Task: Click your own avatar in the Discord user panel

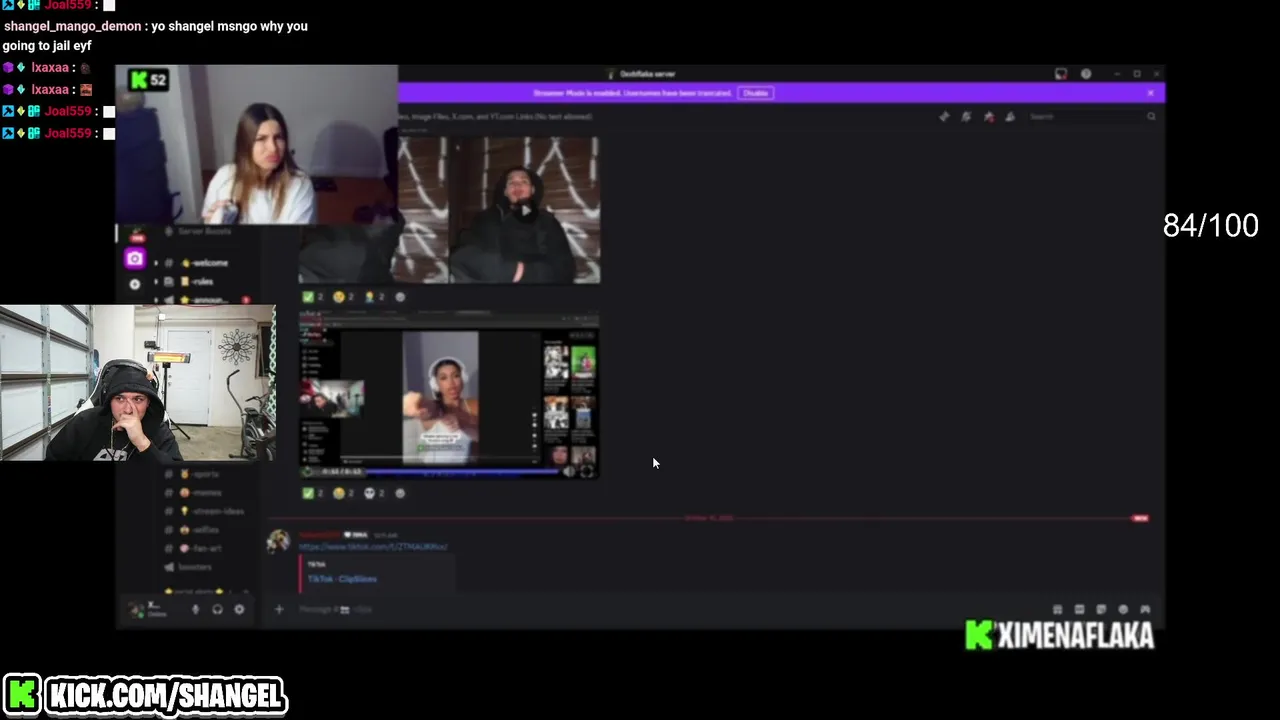Action: point(137,609)
